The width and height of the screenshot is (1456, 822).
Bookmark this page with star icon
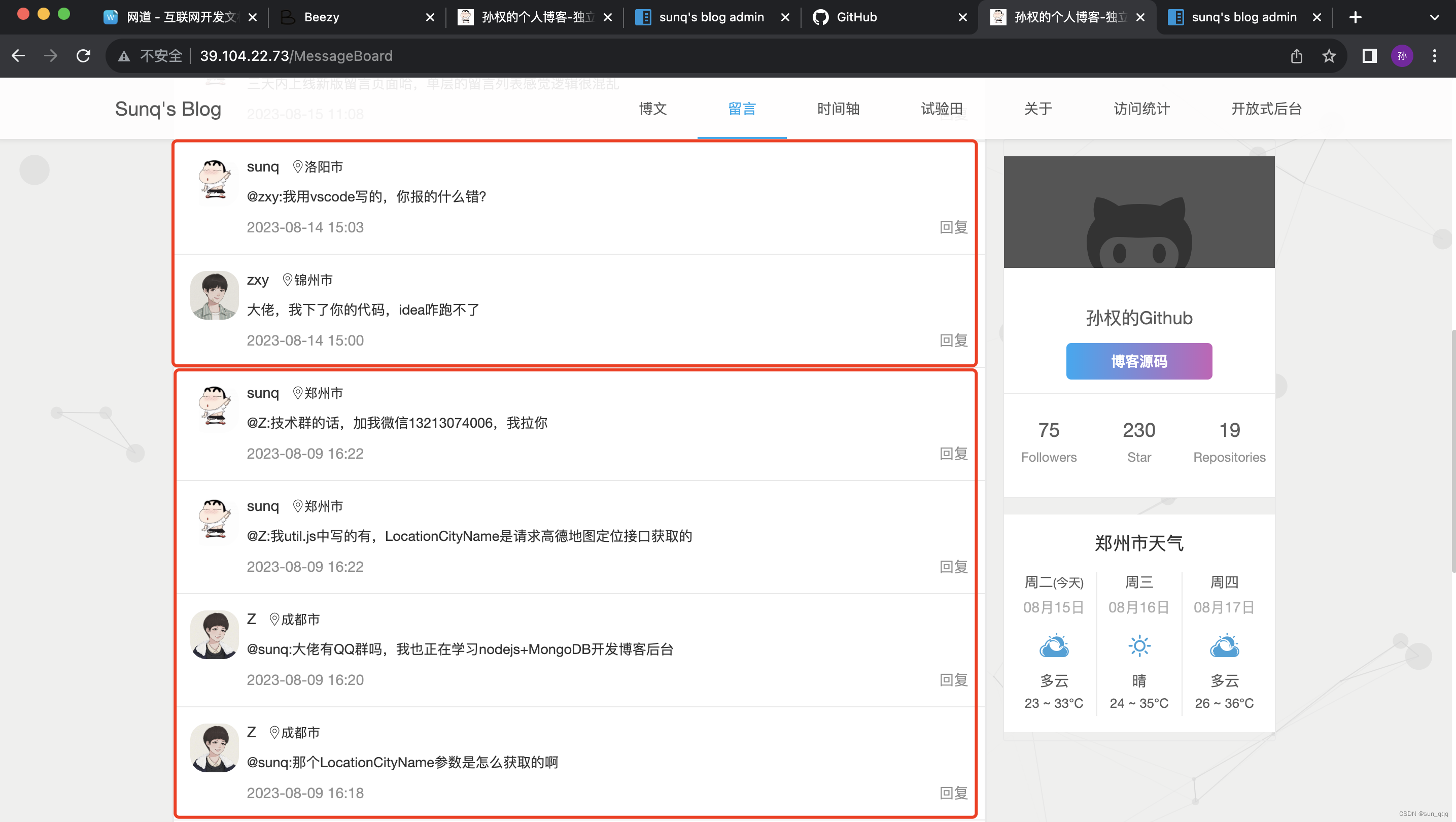[1329, 56]
